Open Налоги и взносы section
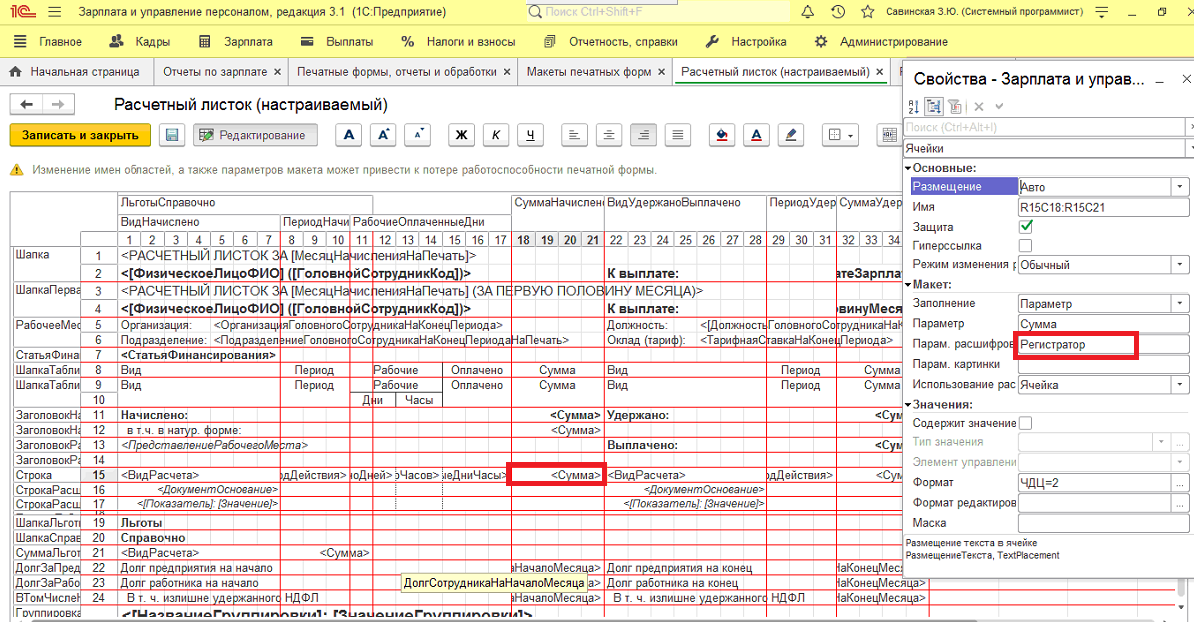The image size is (1194, 622). [458, 42]
